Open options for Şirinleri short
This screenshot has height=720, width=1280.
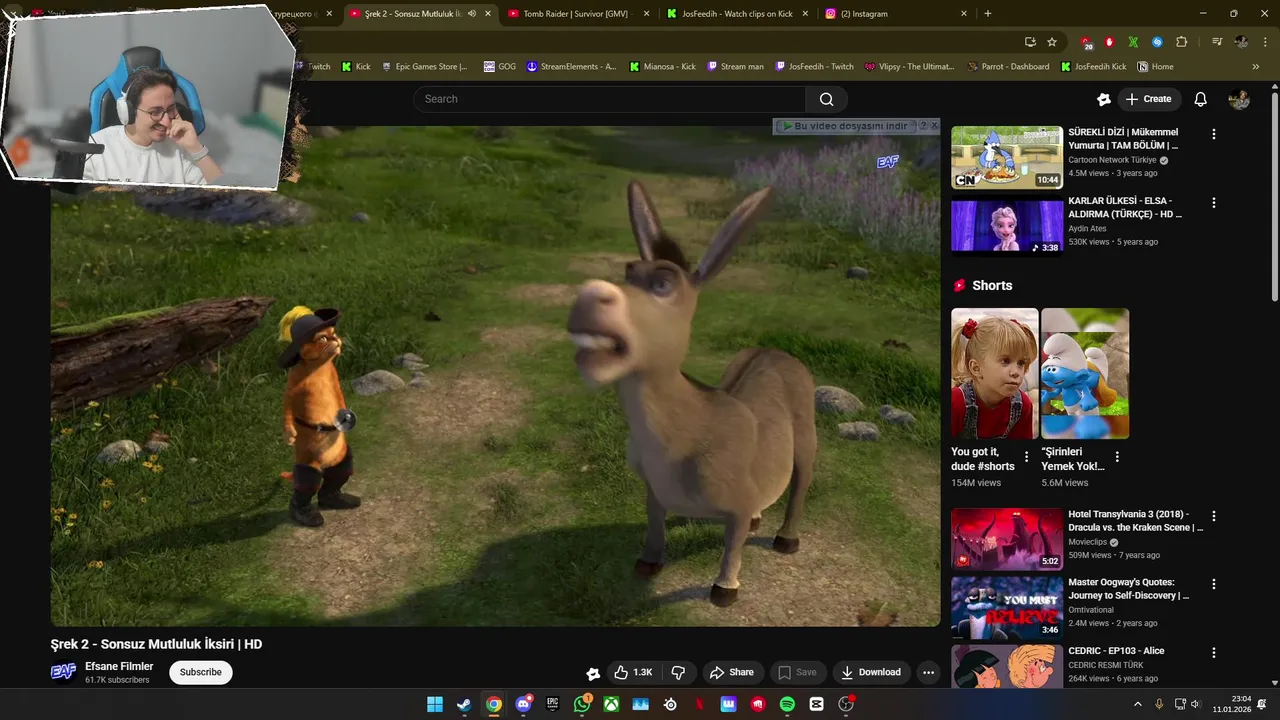coord(1117,457)
